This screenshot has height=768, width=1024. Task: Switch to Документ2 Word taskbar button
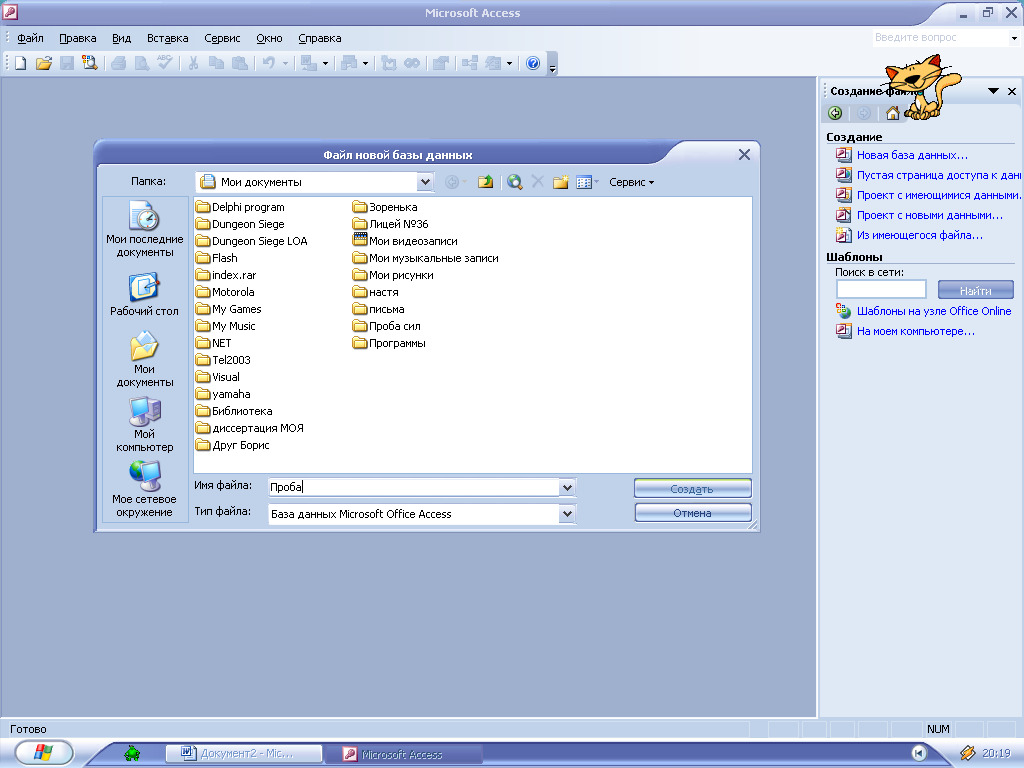click(244, 754)
